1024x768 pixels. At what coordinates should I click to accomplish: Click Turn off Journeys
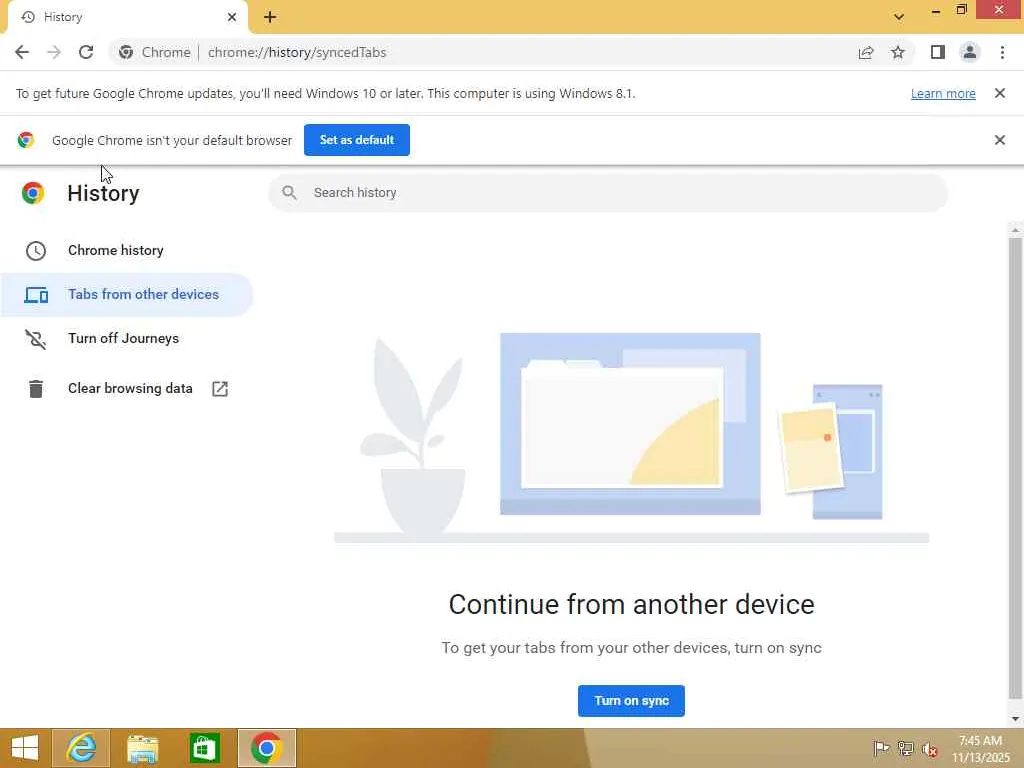[x=127, y=338]
